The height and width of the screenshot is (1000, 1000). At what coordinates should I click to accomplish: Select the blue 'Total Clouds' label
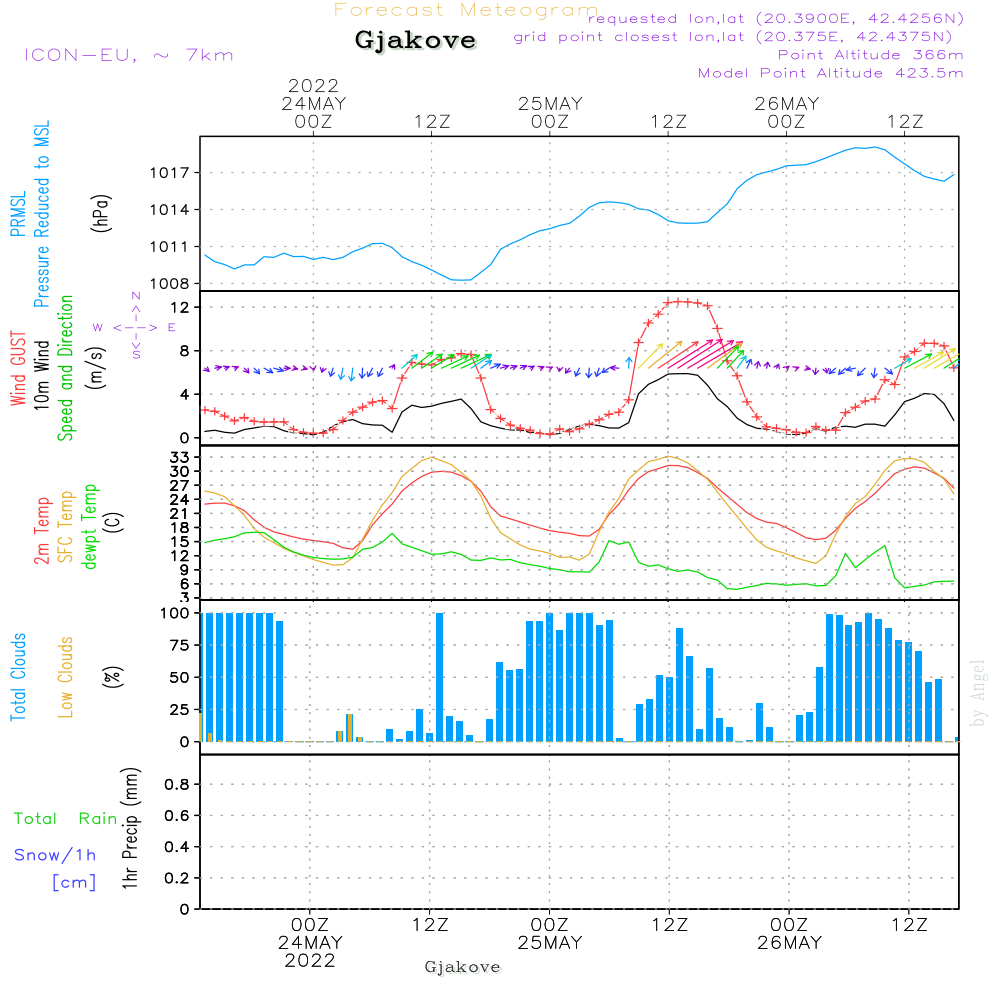point(18,677)
